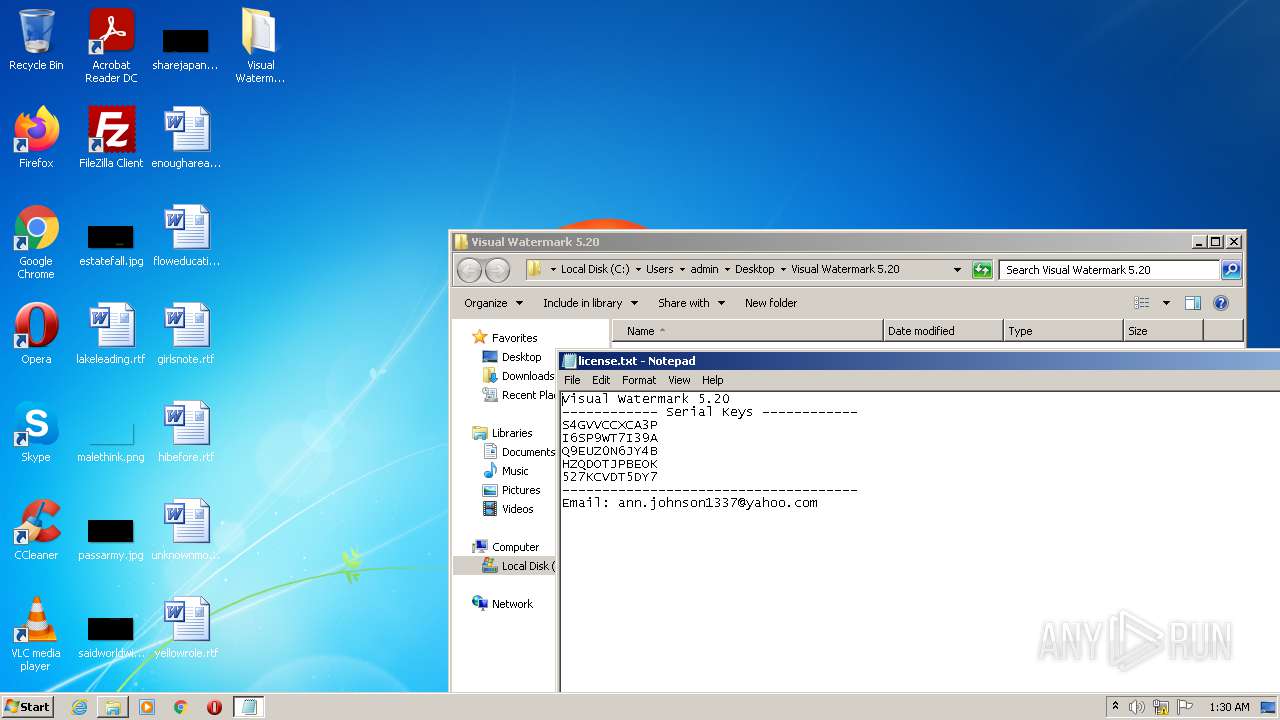Screen dimensions: 1280x720
Task: Launch Google Chrome desktop shortcut
Action: point(36,241)
